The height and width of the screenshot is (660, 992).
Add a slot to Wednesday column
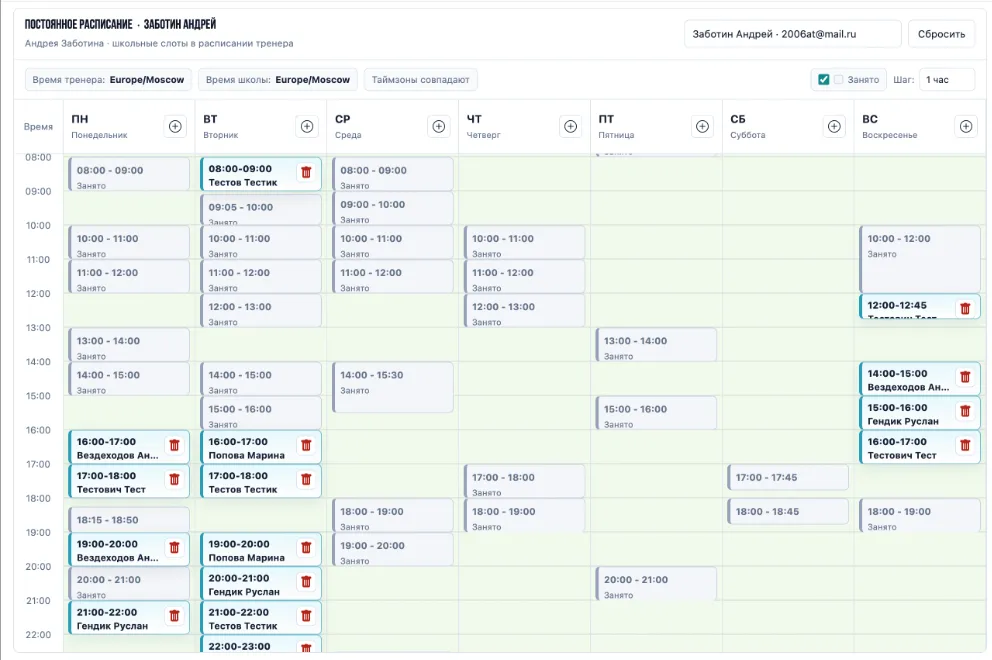438,127
